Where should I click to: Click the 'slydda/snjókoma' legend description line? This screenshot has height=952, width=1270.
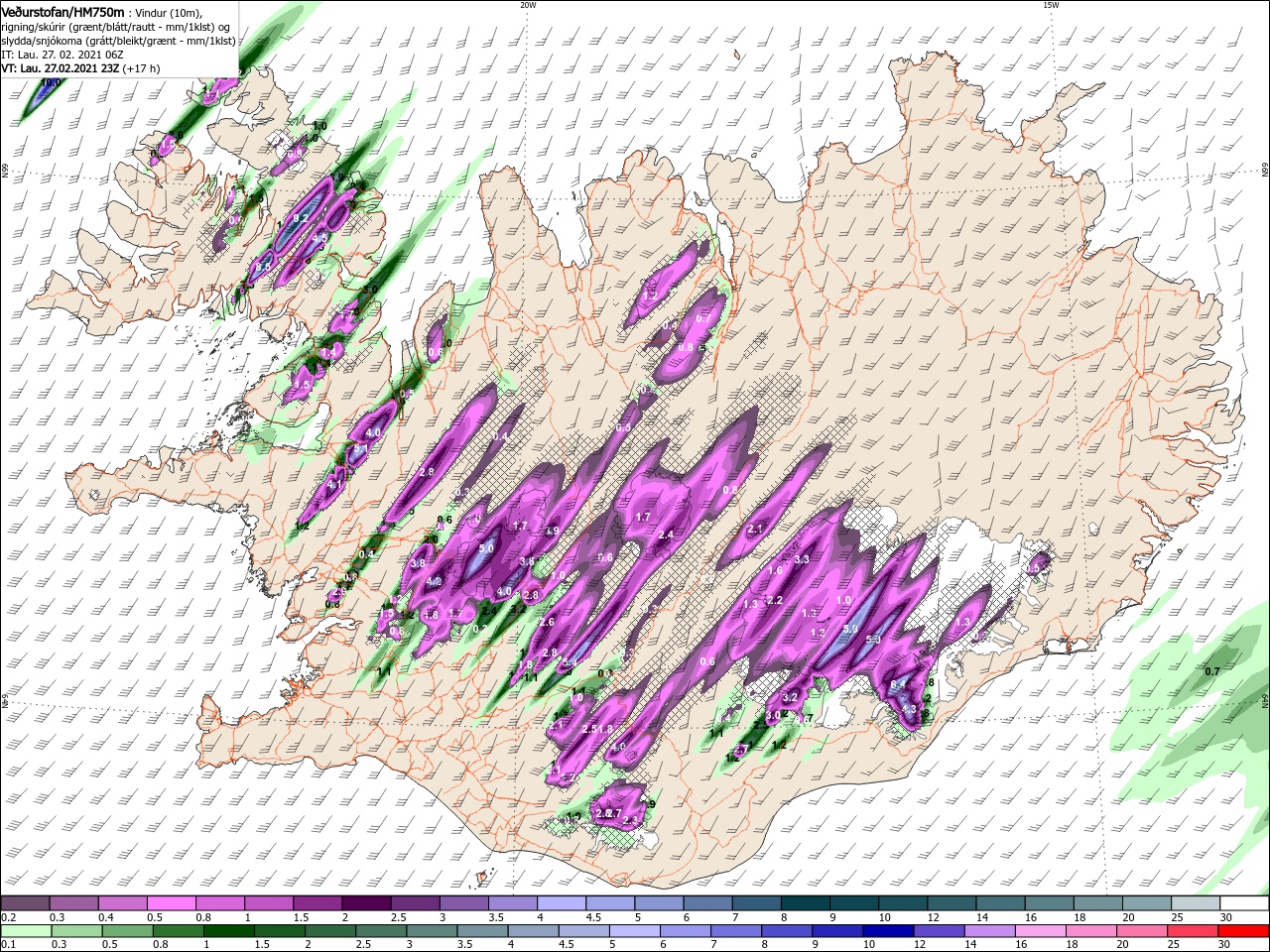pos(118,41)
